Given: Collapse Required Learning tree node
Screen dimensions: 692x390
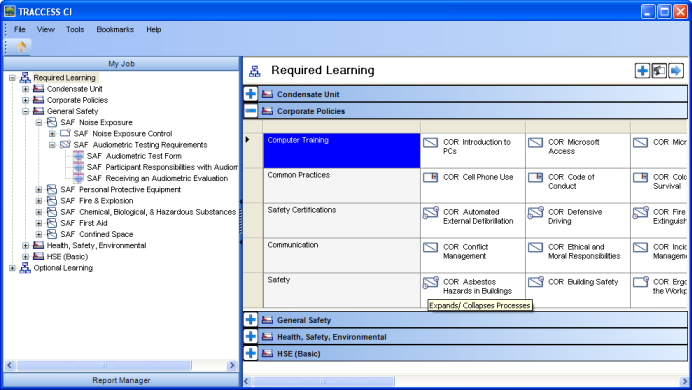Looking at the screenshot, I should coord(12,78).
